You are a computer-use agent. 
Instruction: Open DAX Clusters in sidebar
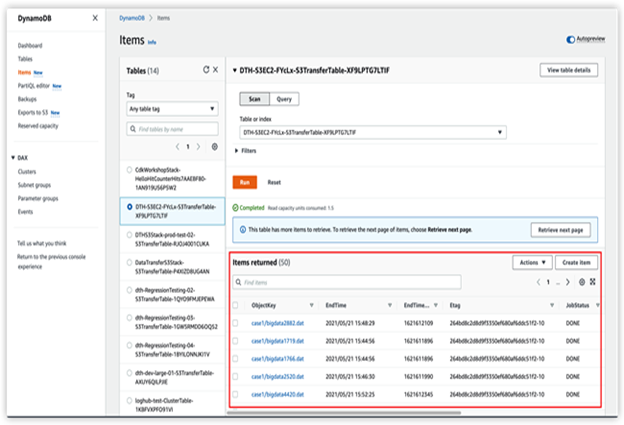(27, 172)
